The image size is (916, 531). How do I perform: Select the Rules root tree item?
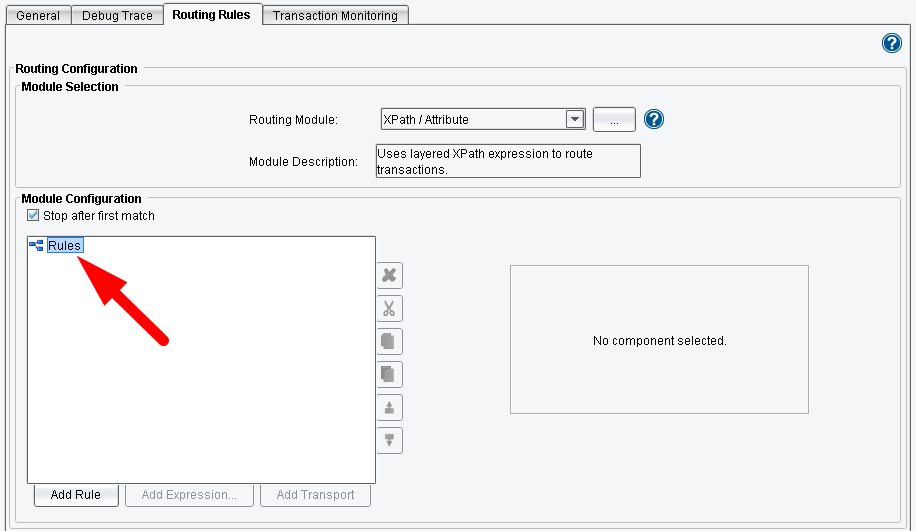point(64,245)
